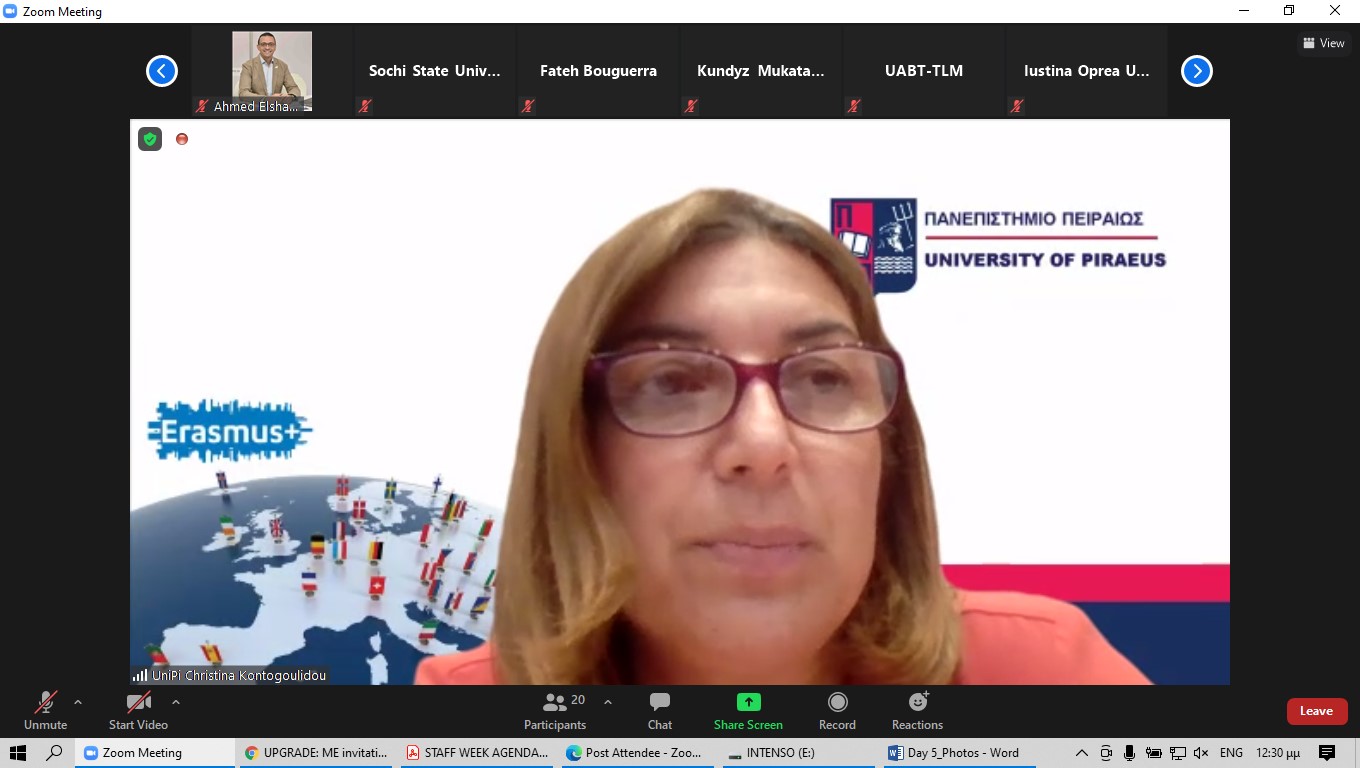Unmute the microphone
This screenshot has height=768, width=1360.
45,711
